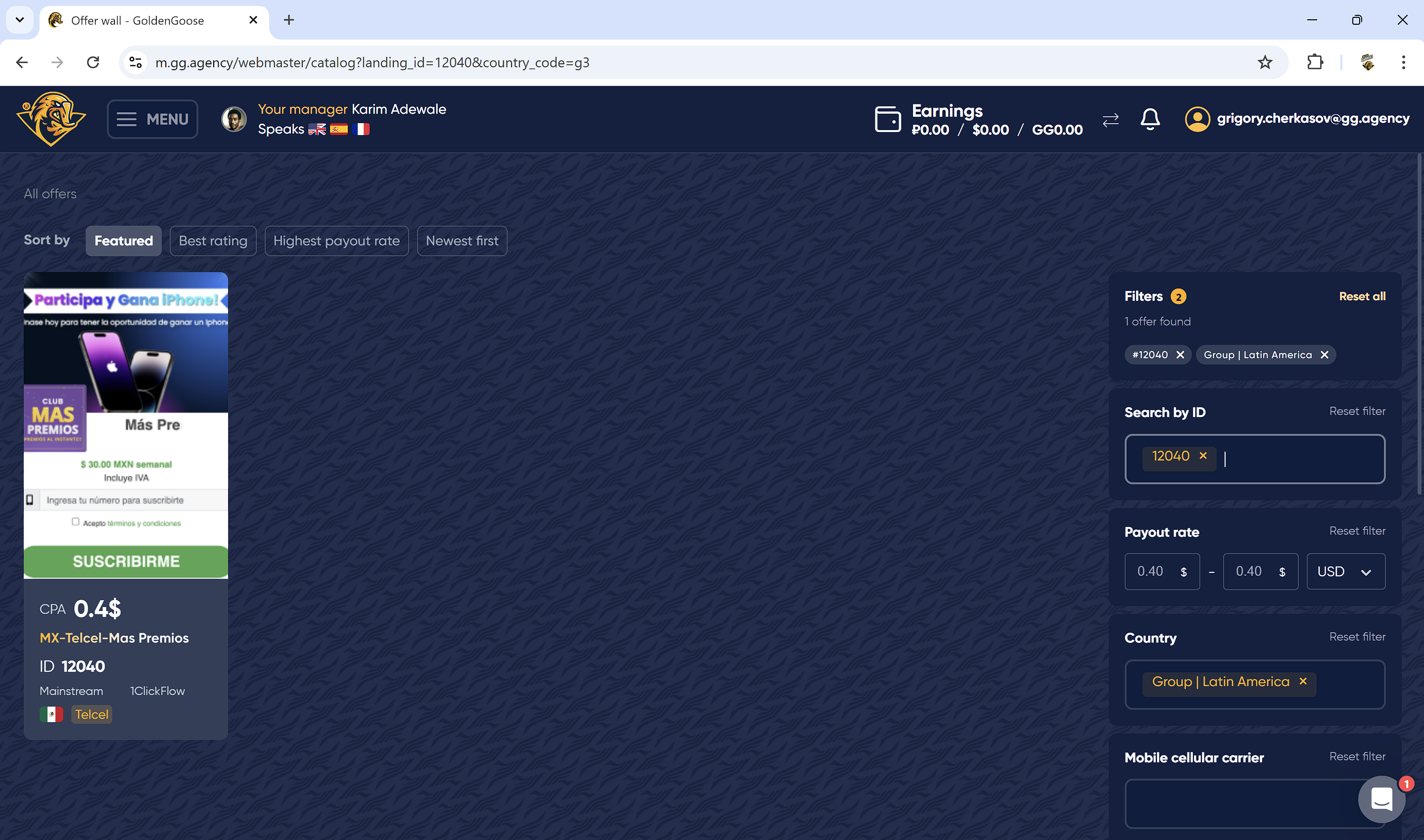Reset the Payout rate filter
The image size is (1424, 840).
click(x=1357, y=531)
